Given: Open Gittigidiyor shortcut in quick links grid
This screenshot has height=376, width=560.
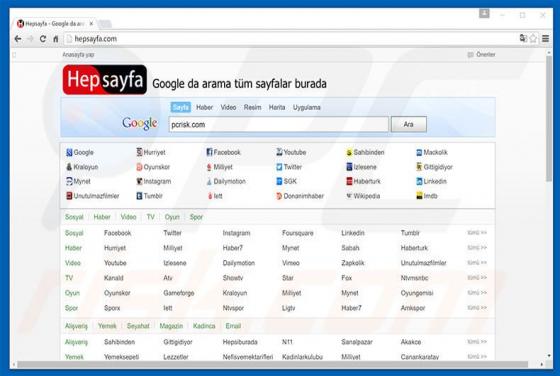Looking at the screenshot, I should 434,167.
